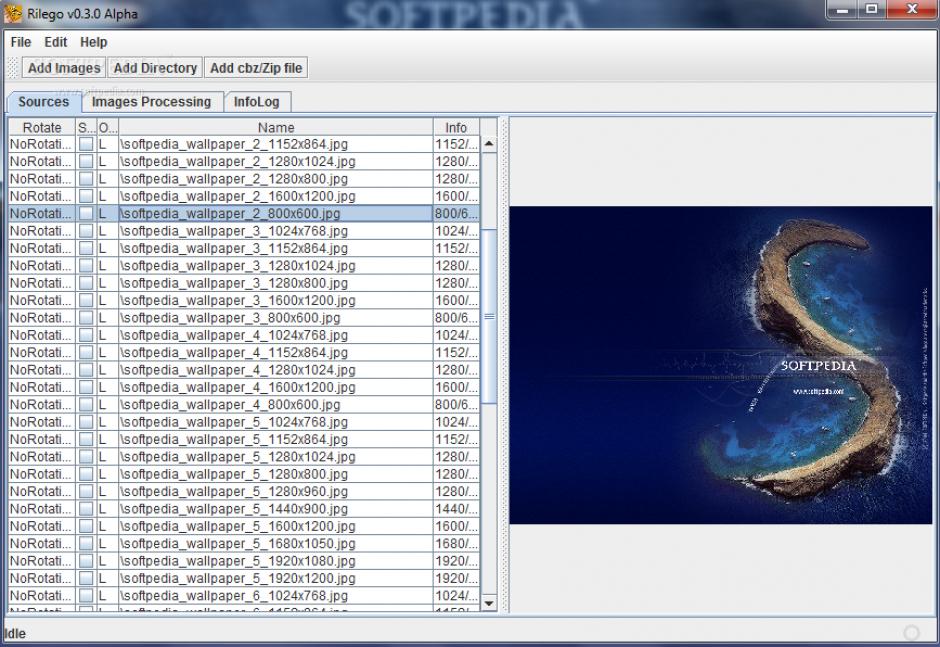Image resolution: width=940 pixels, height=647 pixels.
Task: Open Rotate cell of softpedia_wallpaper_4_1024x768.jpg row
Action: [42, 335]
